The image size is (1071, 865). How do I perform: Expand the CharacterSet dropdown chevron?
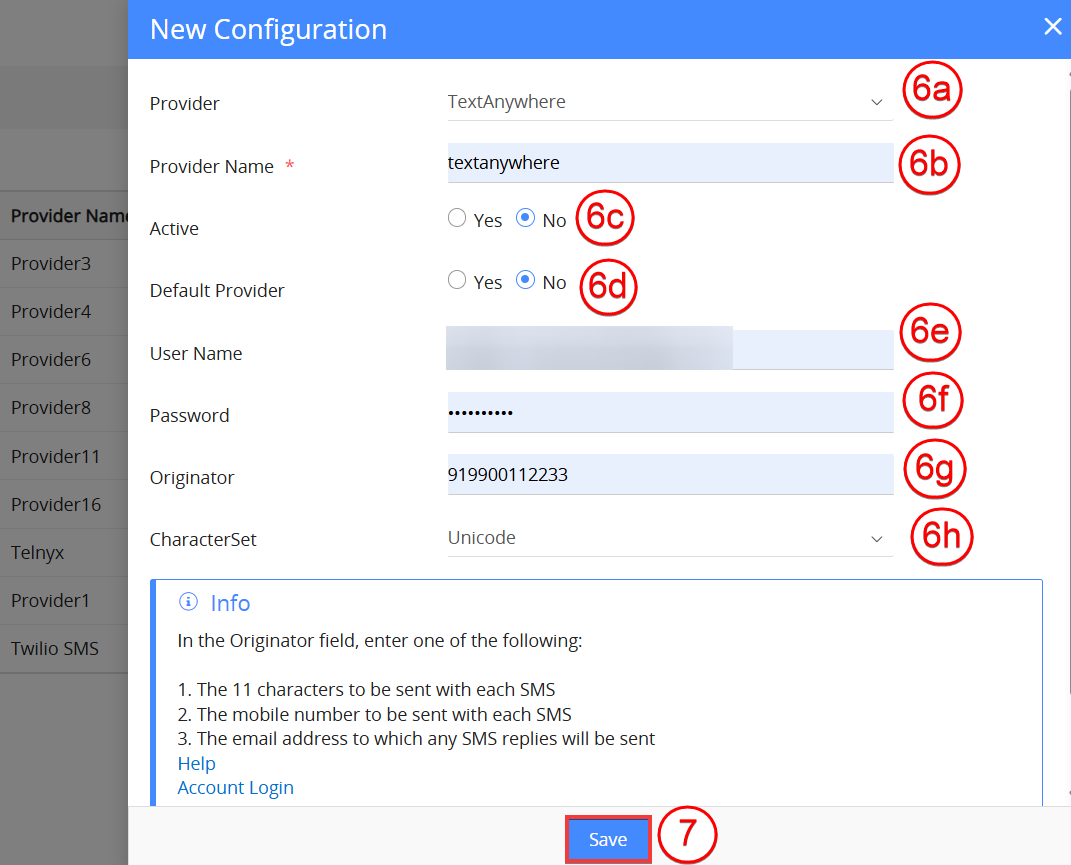(x=876, y=539)
